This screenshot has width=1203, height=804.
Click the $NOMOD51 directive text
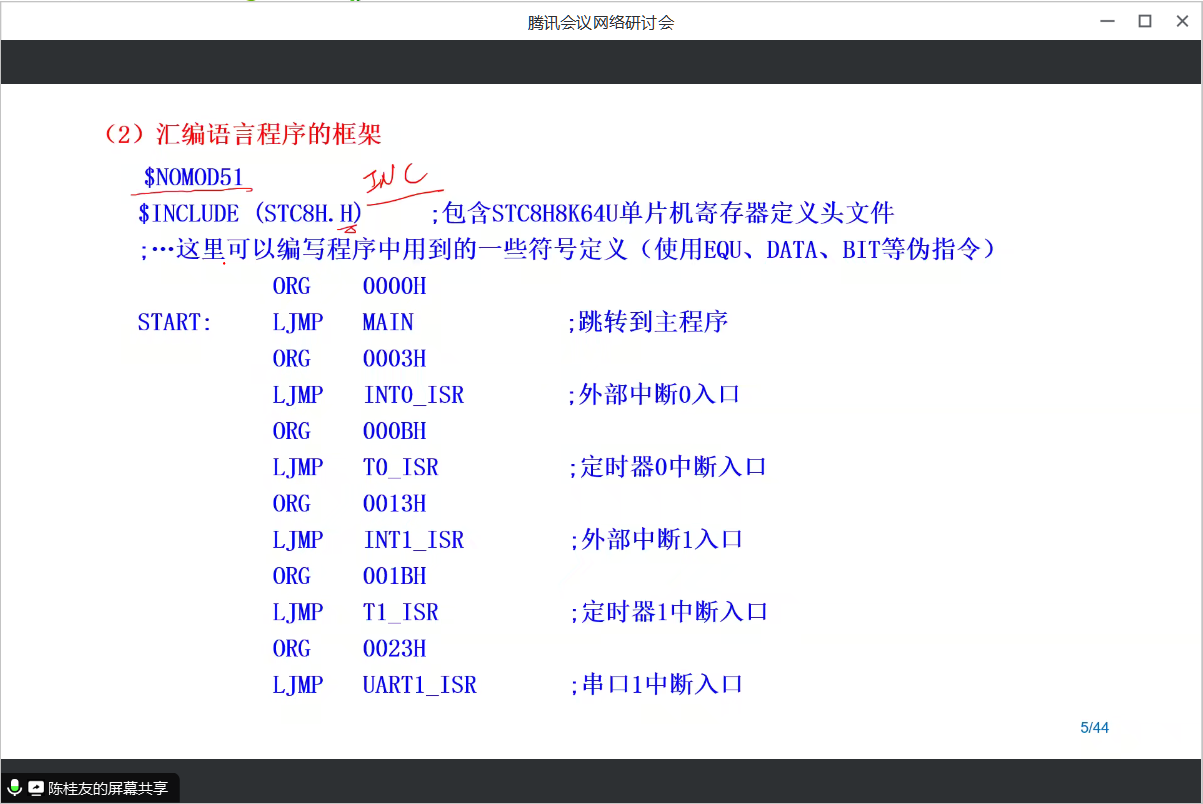(193, 178)
